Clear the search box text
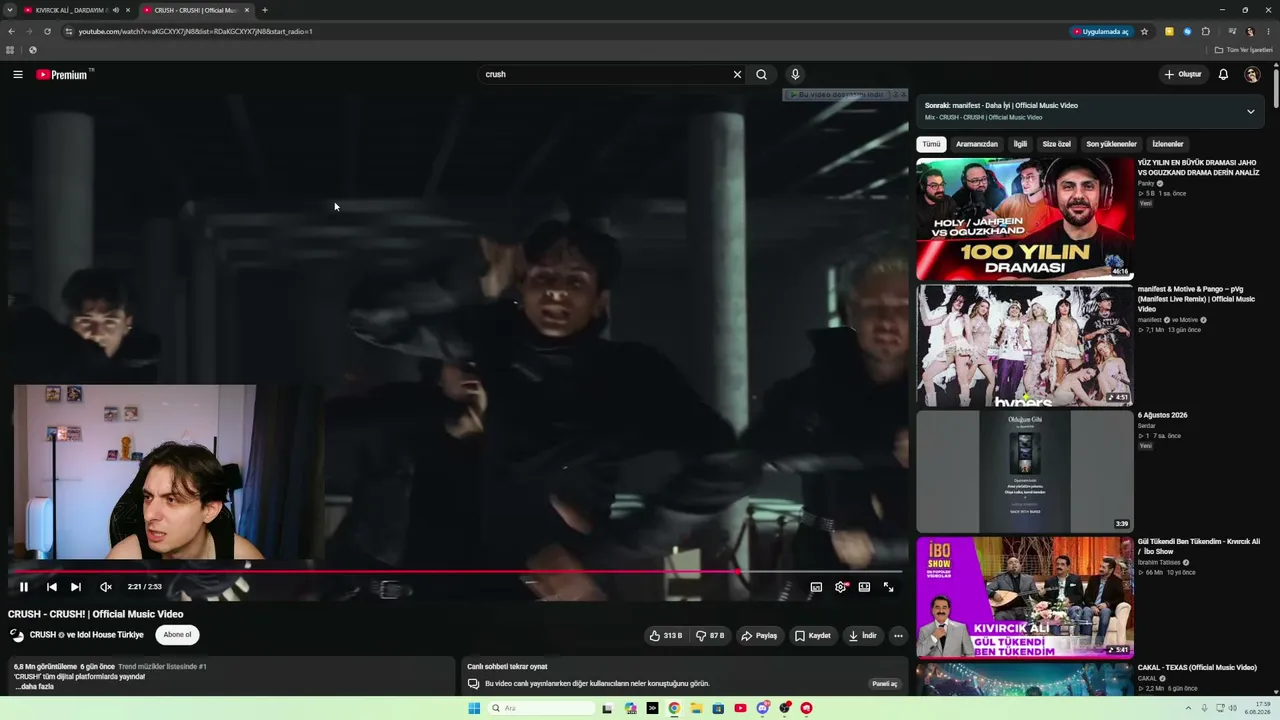The height and width of the screenshot is (720, 1280). point(737,74)
